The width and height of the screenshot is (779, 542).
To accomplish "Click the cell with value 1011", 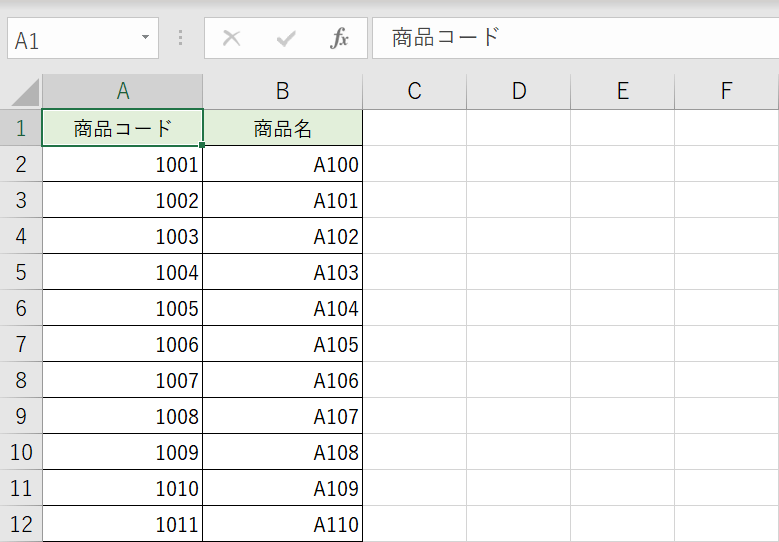I will click(123, 524).
